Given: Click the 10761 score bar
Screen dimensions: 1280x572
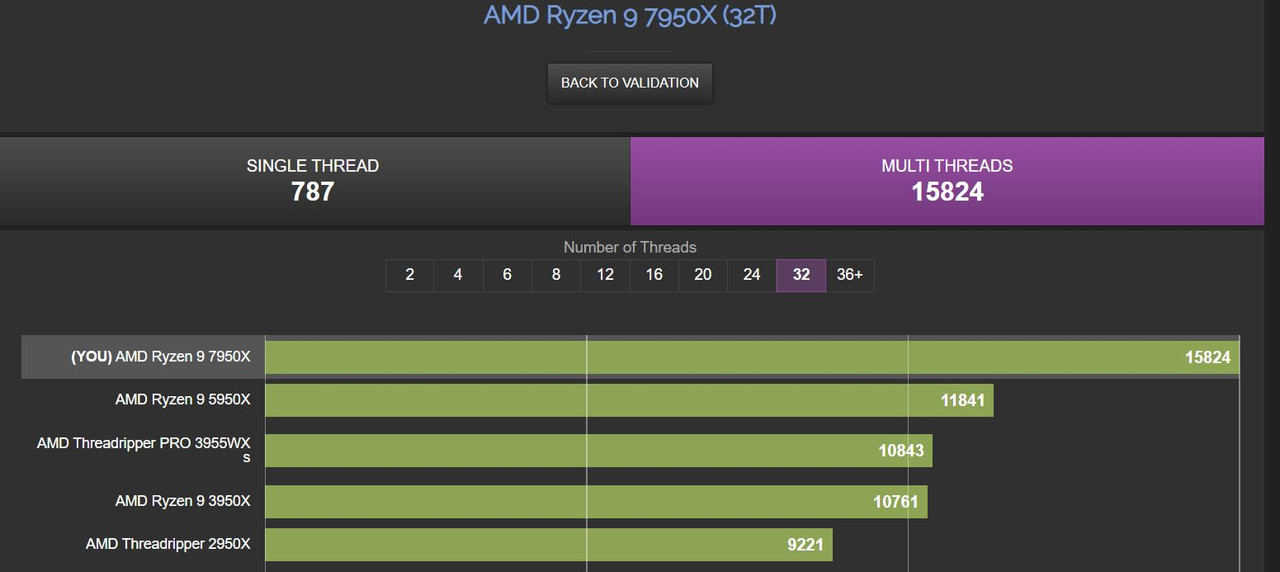Looking at the screenshot, I should point(596,502).
